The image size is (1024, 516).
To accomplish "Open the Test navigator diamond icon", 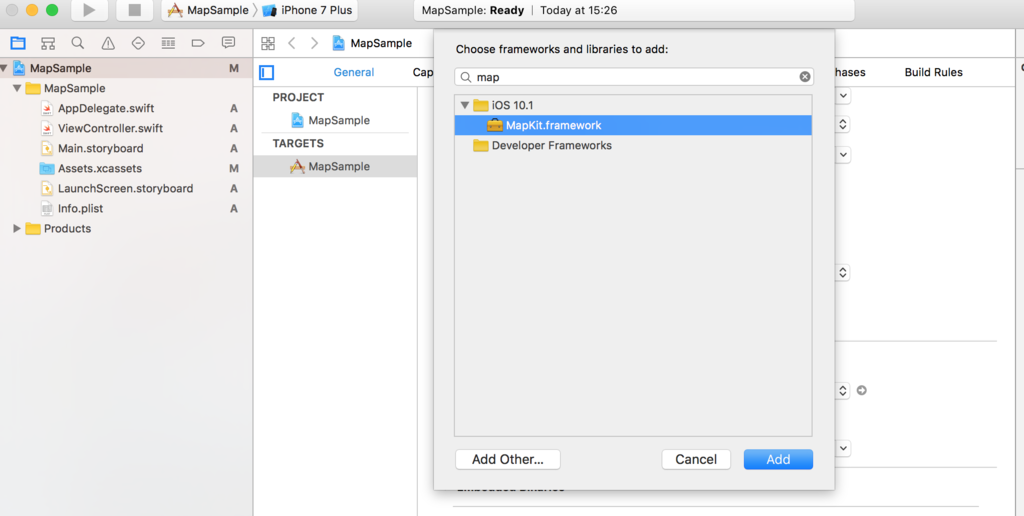I will (138, 44).
